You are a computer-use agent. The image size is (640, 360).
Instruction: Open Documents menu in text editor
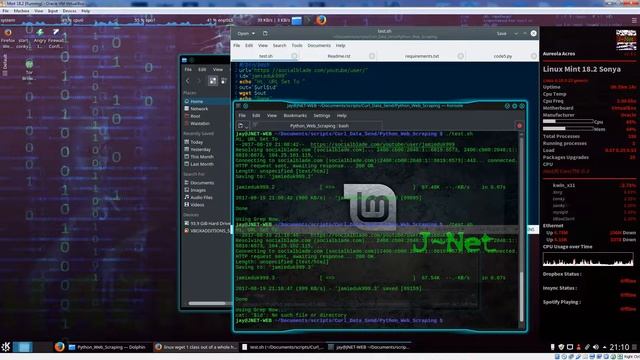tap(319, 45)
